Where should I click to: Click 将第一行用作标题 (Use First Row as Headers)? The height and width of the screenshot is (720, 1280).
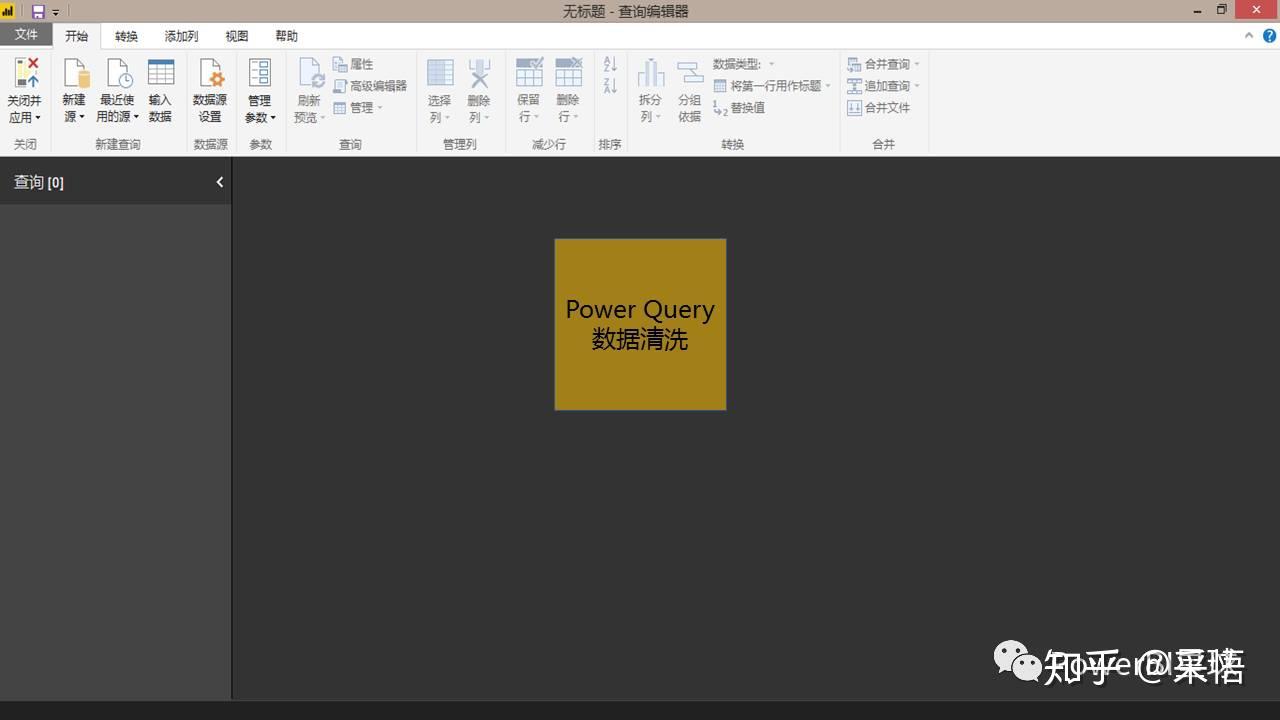[772, 86]
